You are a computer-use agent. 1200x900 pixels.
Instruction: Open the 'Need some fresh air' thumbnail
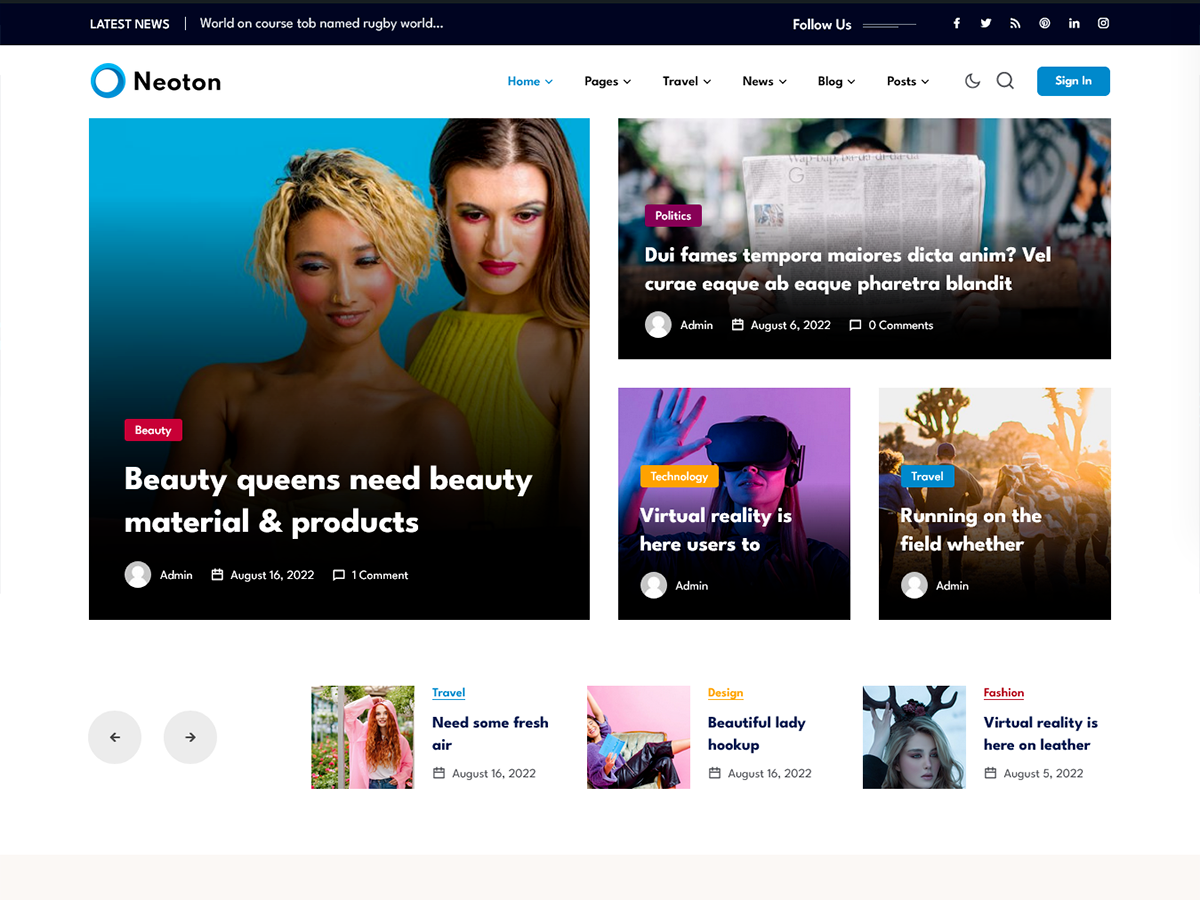pyautogui.click(x=363, y=737)
